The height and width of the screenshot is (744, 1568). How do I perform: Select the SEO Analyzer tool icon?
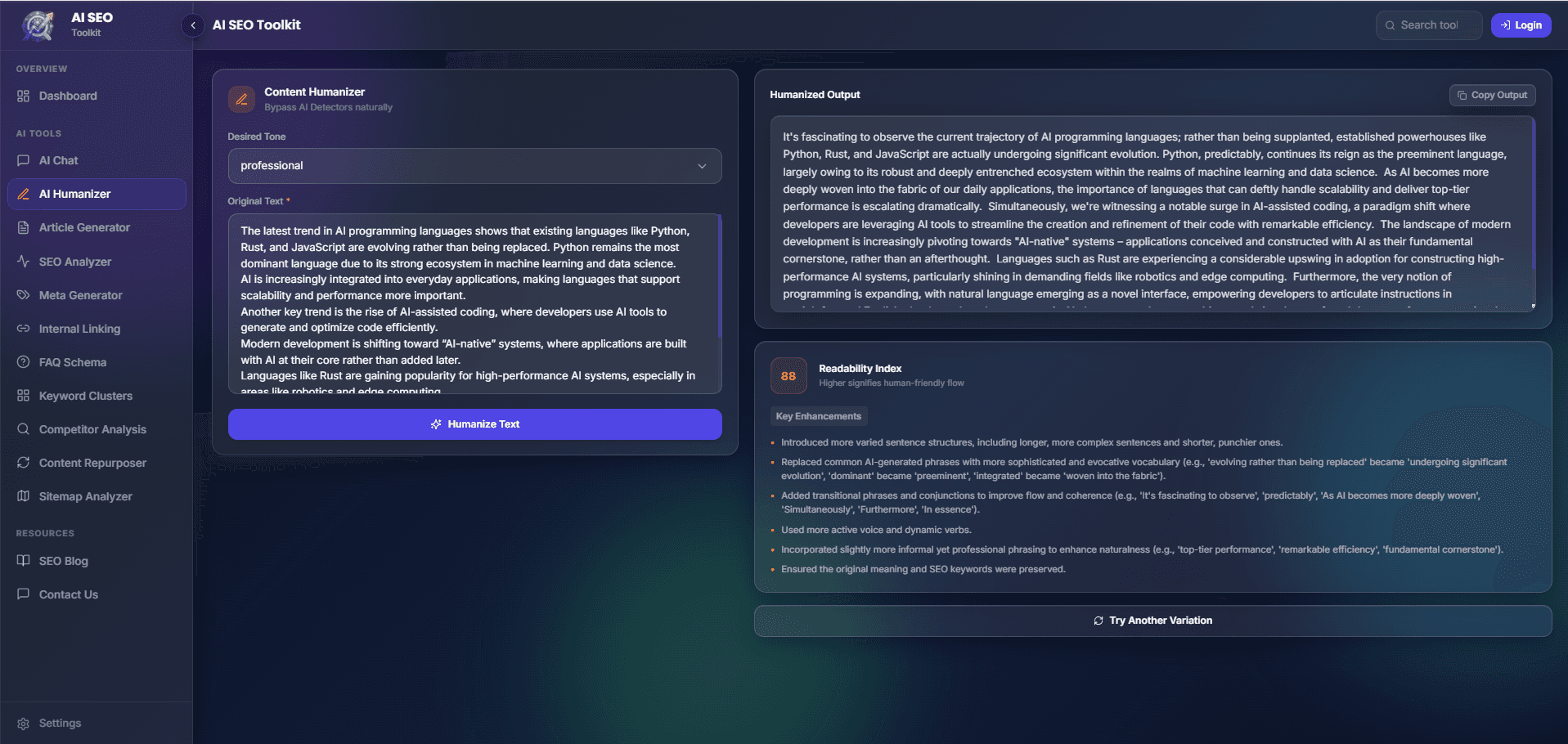(24, 262)
